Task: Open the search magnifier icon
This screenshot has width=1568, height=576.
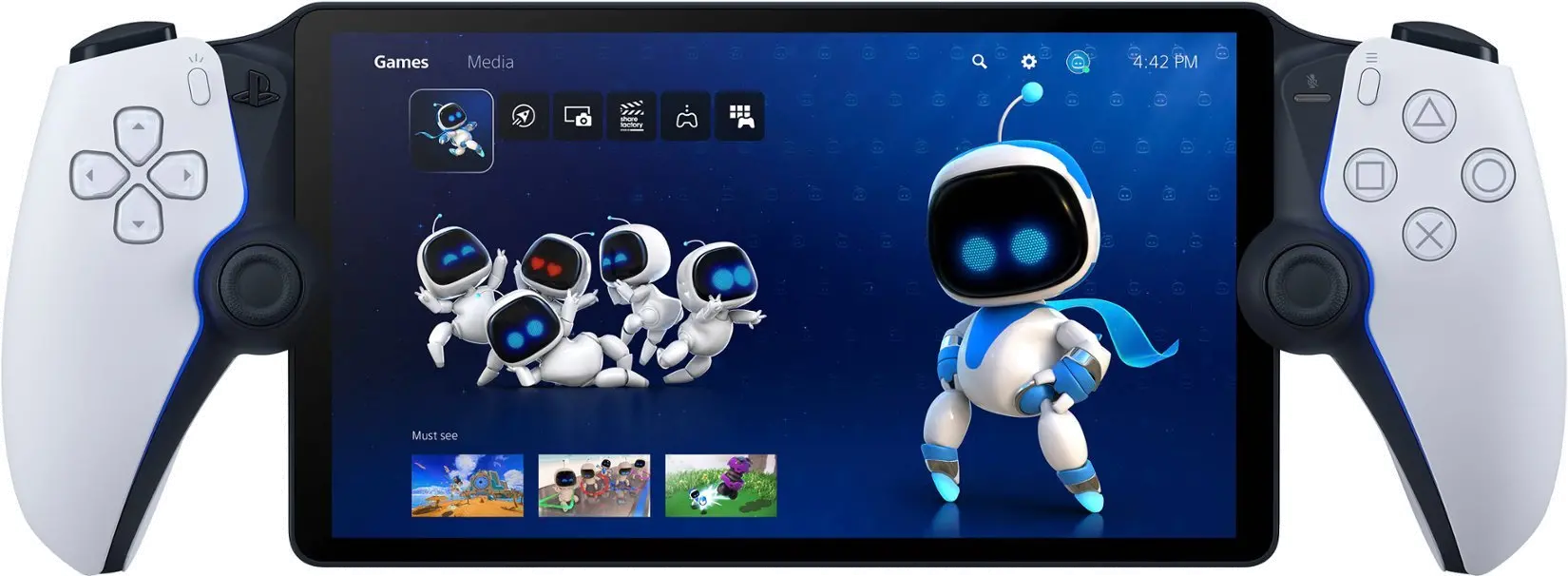Action: pyautogui.click(x=980, y=62)
